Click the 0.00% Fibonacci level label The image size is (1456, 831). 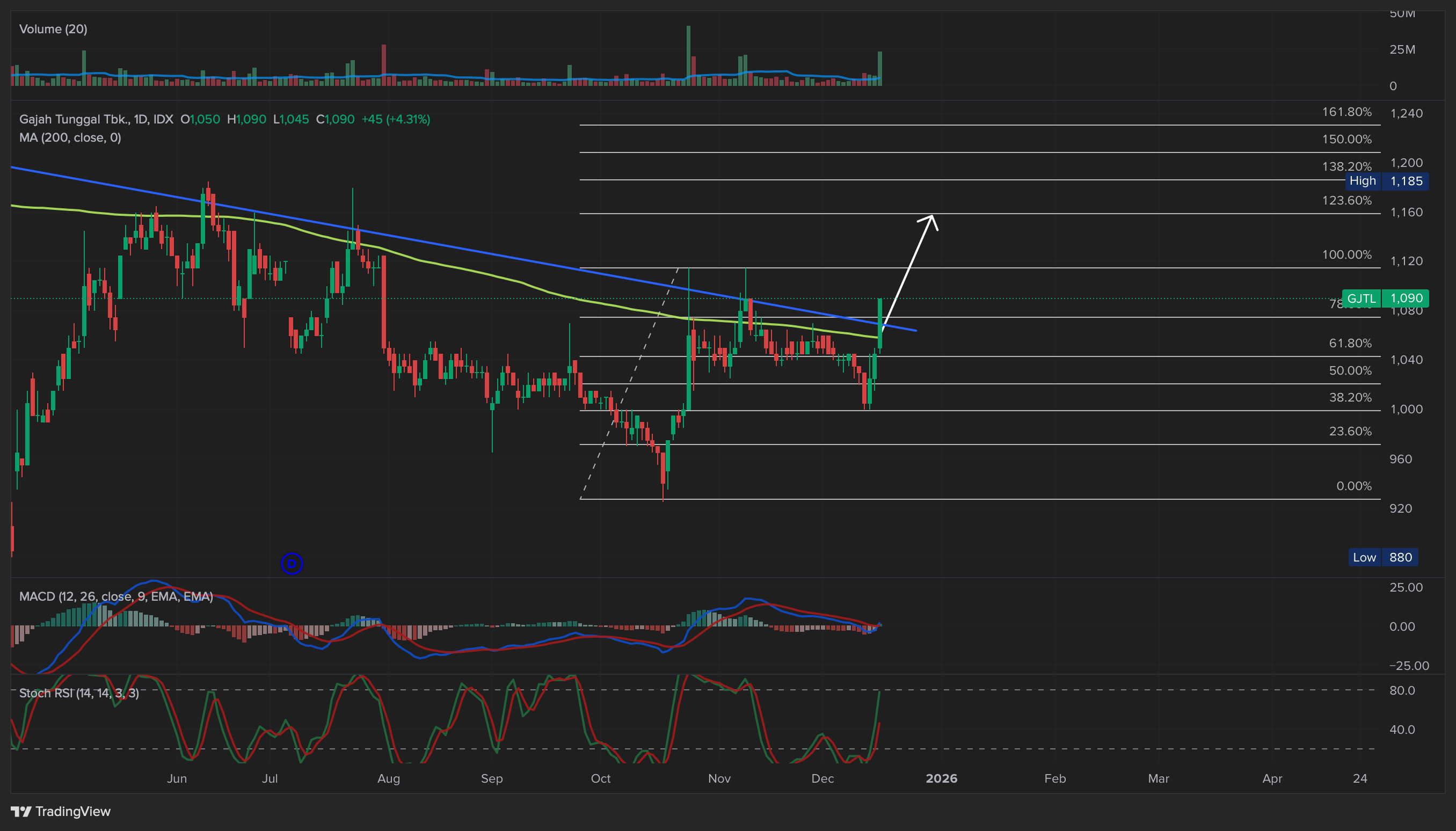tap(1353, 486)
